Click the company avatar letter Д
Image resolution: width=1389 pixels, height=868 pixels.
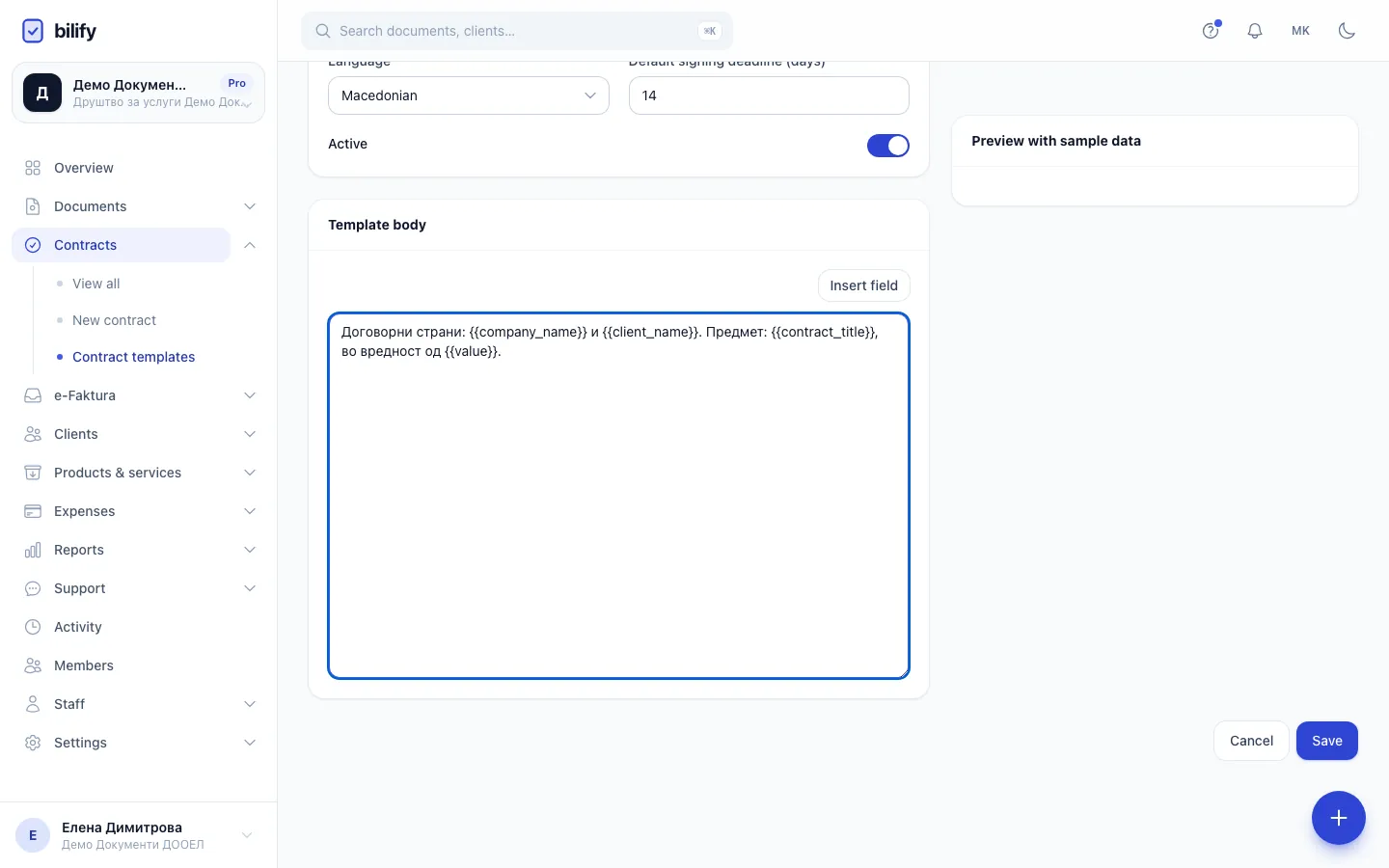pos(42,93)
